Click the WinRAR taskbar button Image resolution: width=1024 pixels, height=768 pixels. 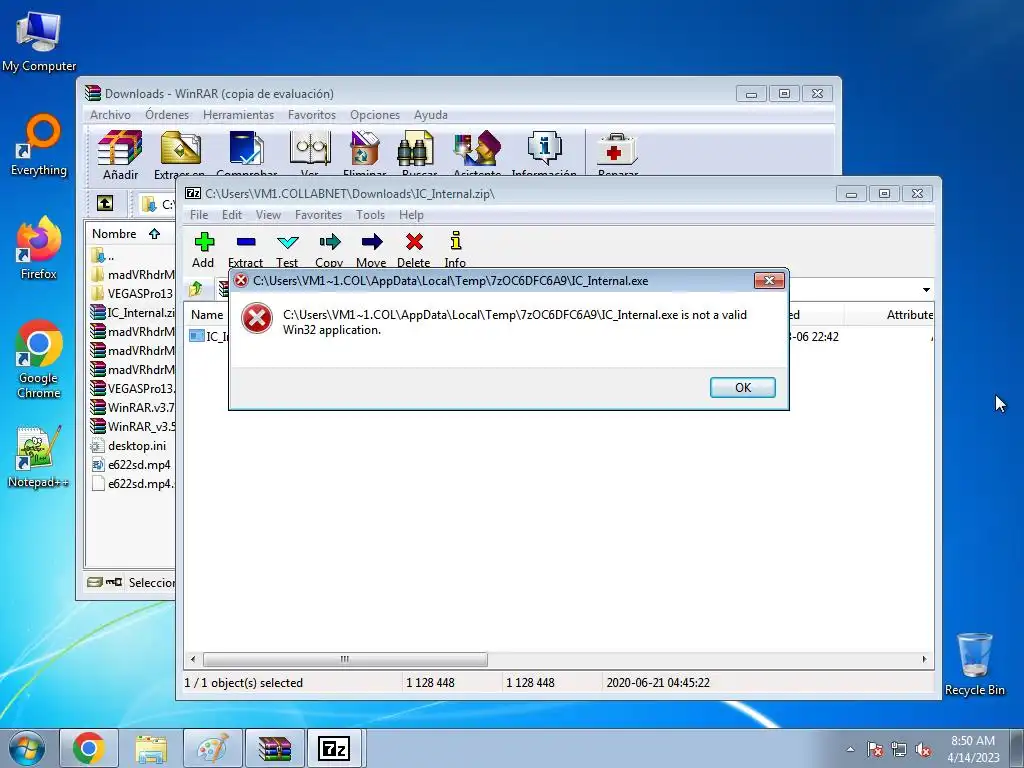coord(274,748)
